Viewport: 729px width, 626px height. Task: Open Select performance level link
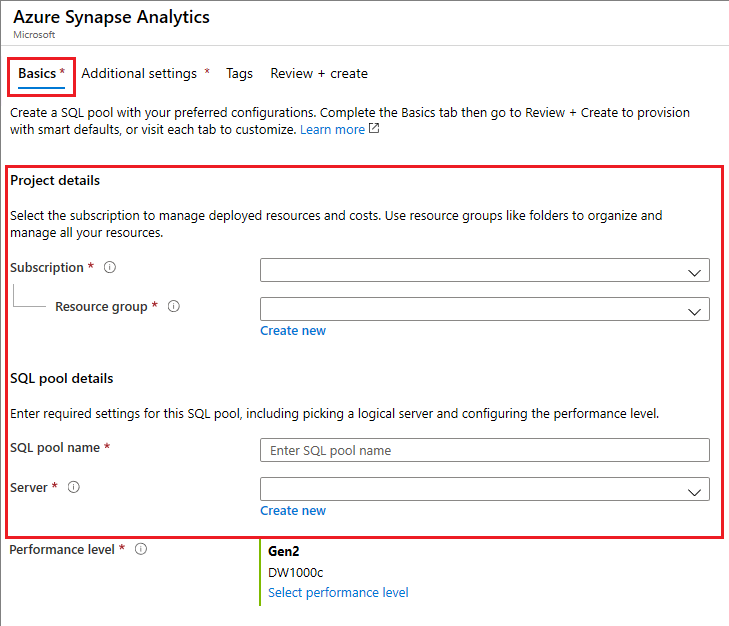pos(338,593)
